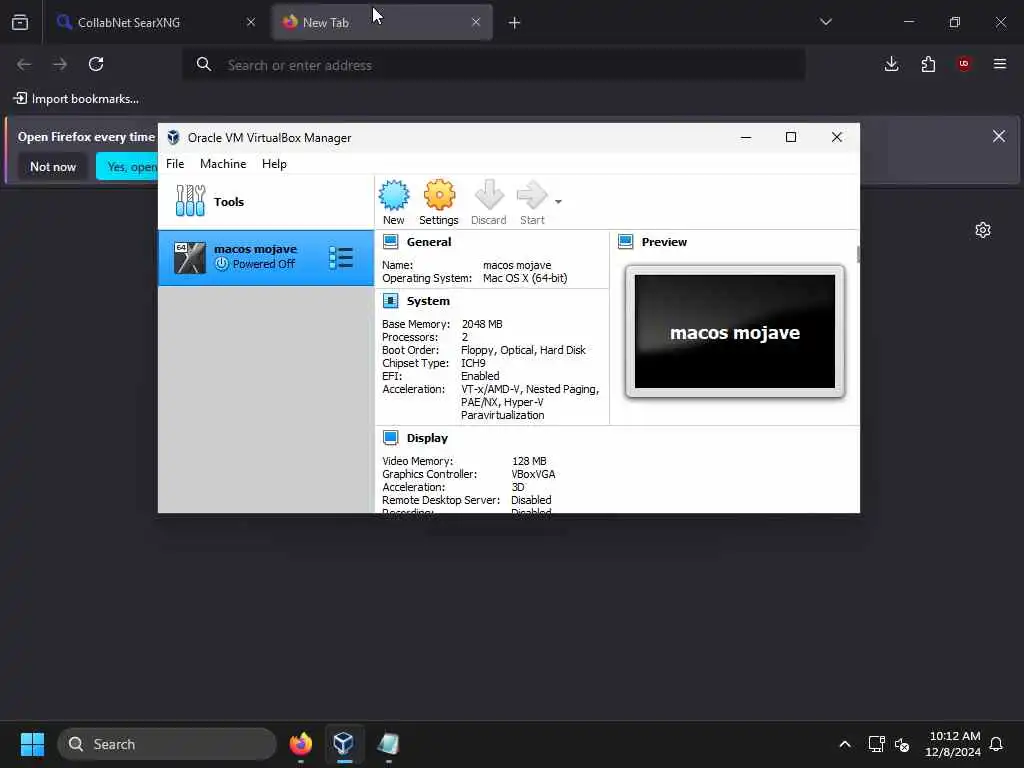The height and width of the screenshot is (768, 1024).
Task: Click the System section icon
Action: (391, 301)
